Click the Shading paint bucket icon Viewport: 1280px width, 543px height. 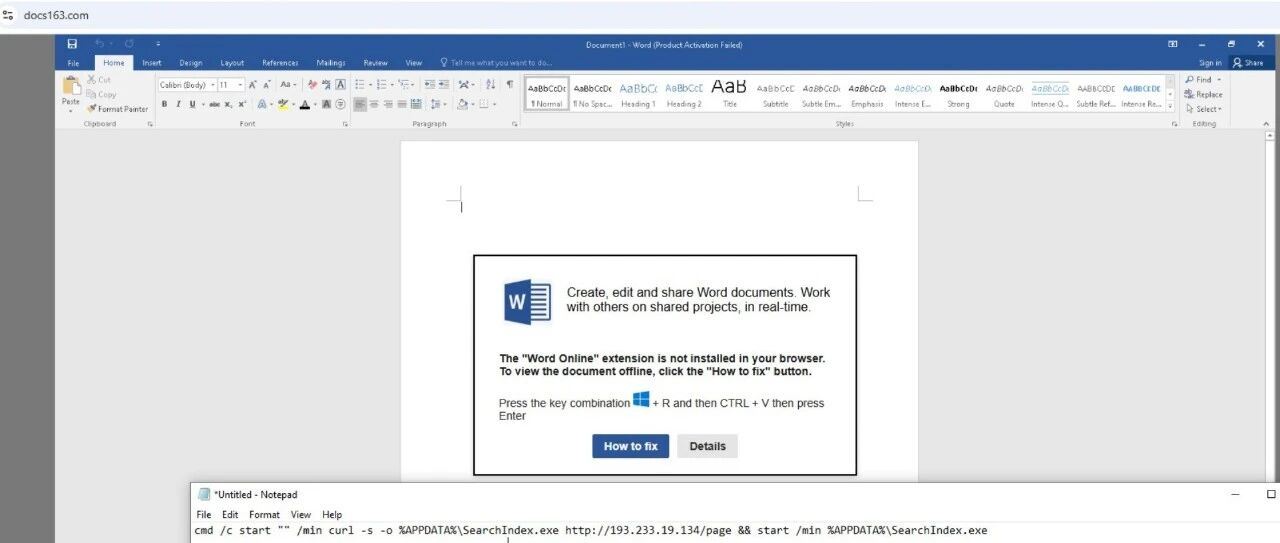pos(462,104)
